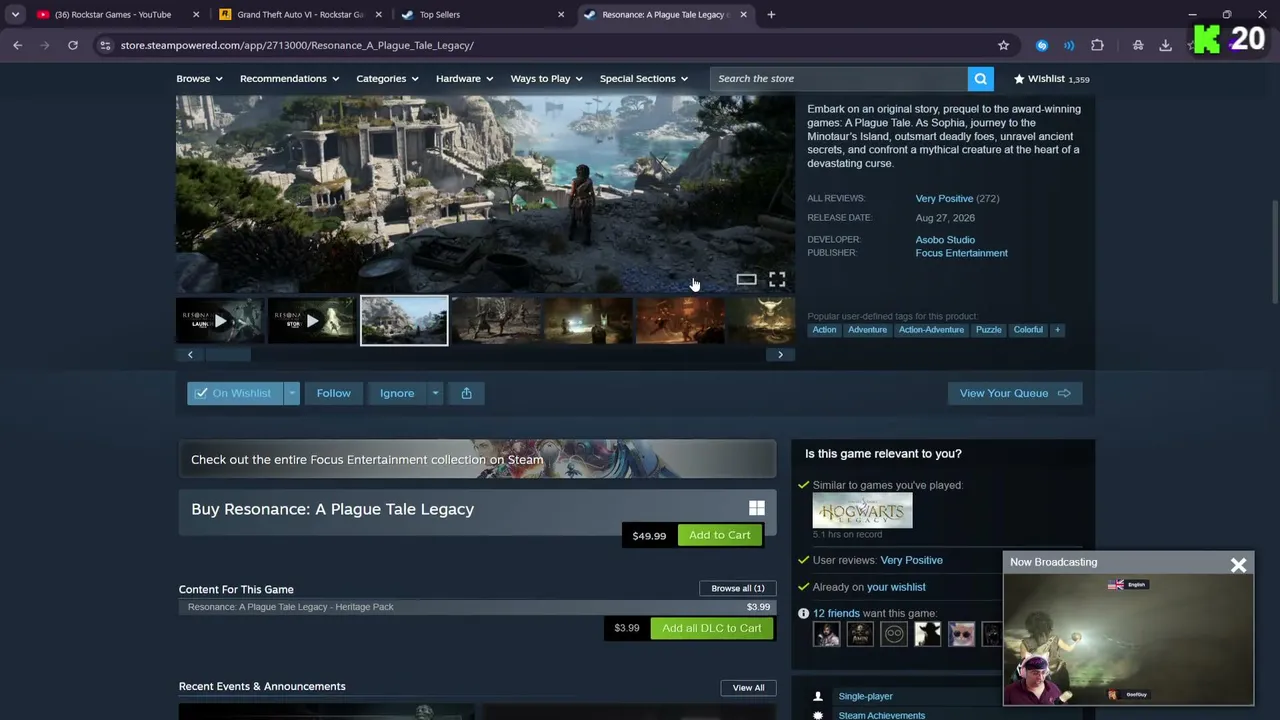Open the Wishlist star link with count 1,359

[1051, 79]
